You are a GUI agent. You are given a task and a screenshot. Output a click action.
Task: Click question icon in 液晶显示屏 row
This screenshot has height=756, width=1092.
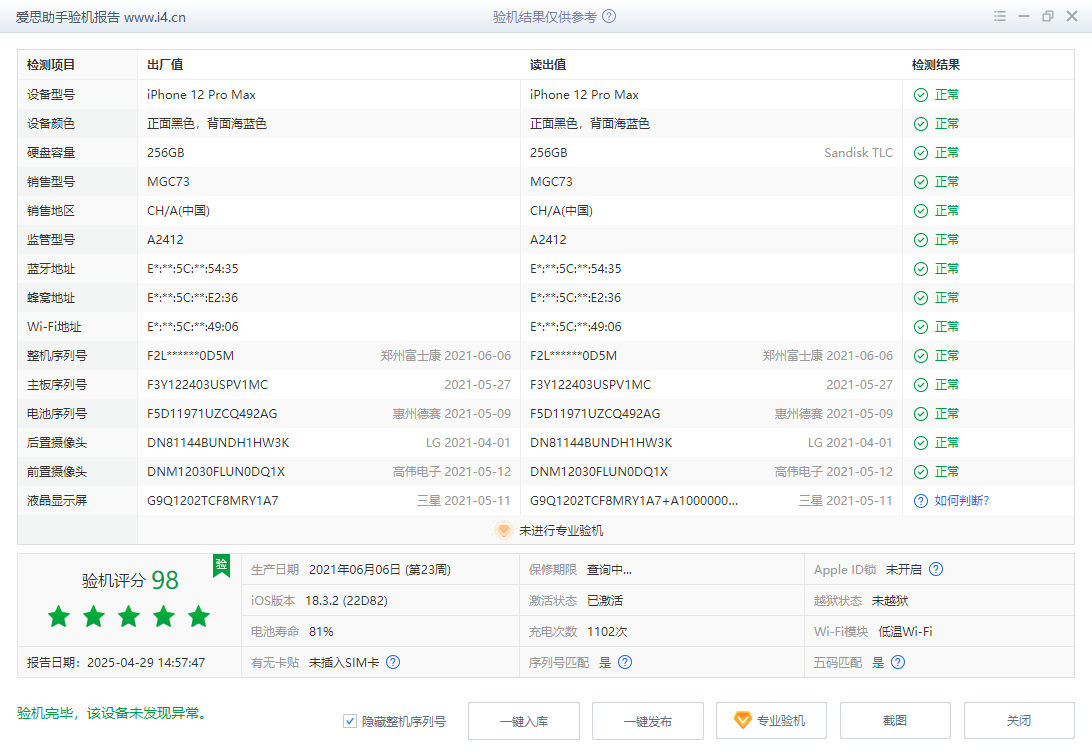921,501
